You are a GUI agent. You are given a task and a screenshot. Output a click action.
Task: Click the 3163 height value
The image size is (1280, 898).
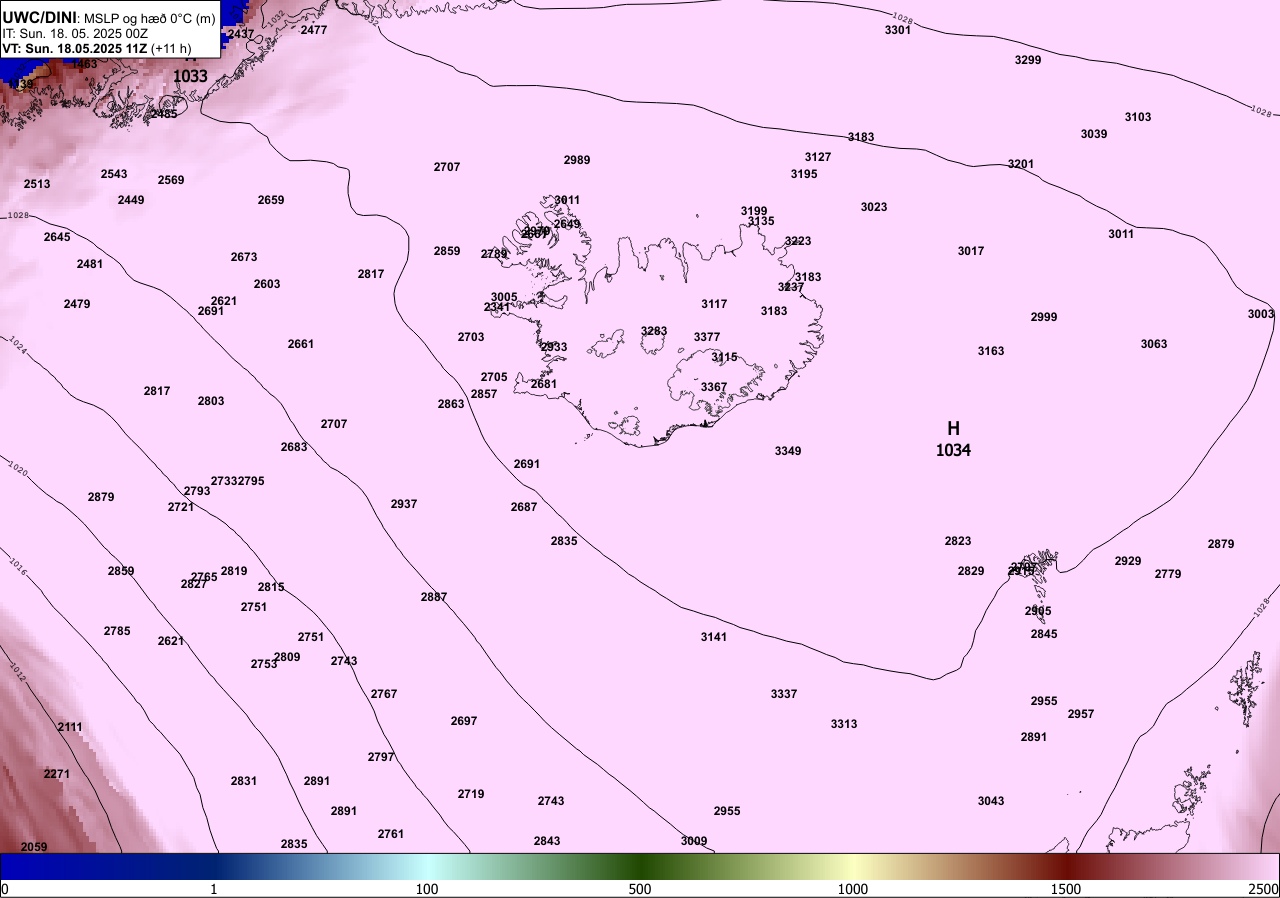[991, 351]
